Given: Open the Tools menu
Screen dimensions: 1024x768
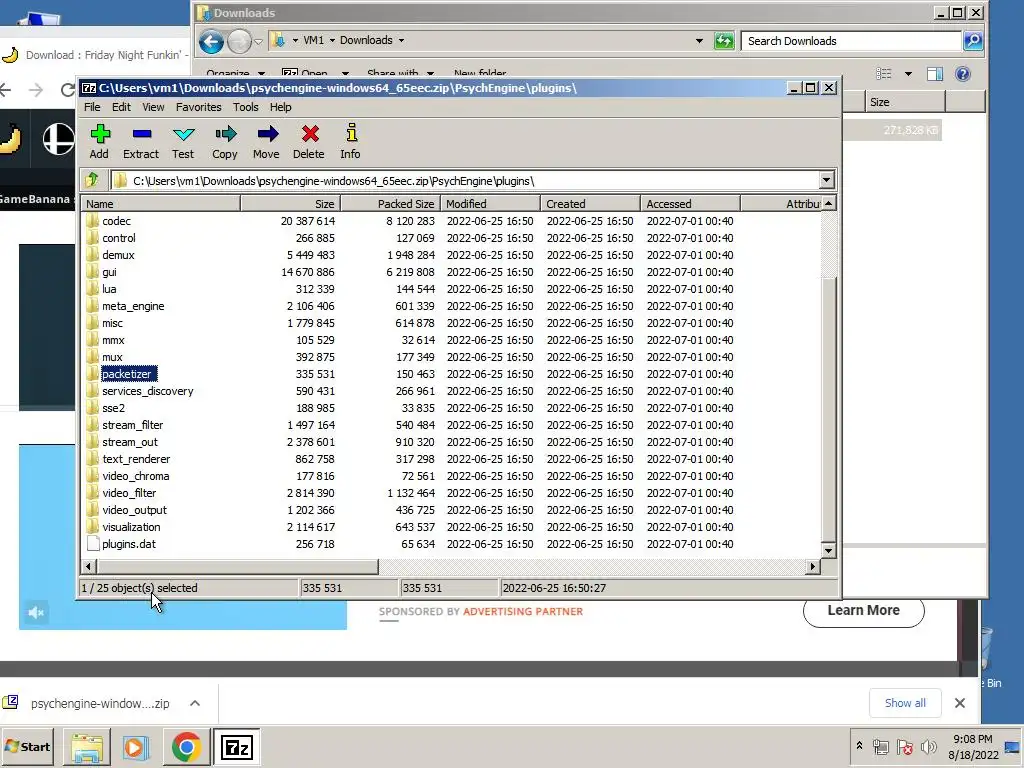Looking at the screenshot, I should point(246,107).
